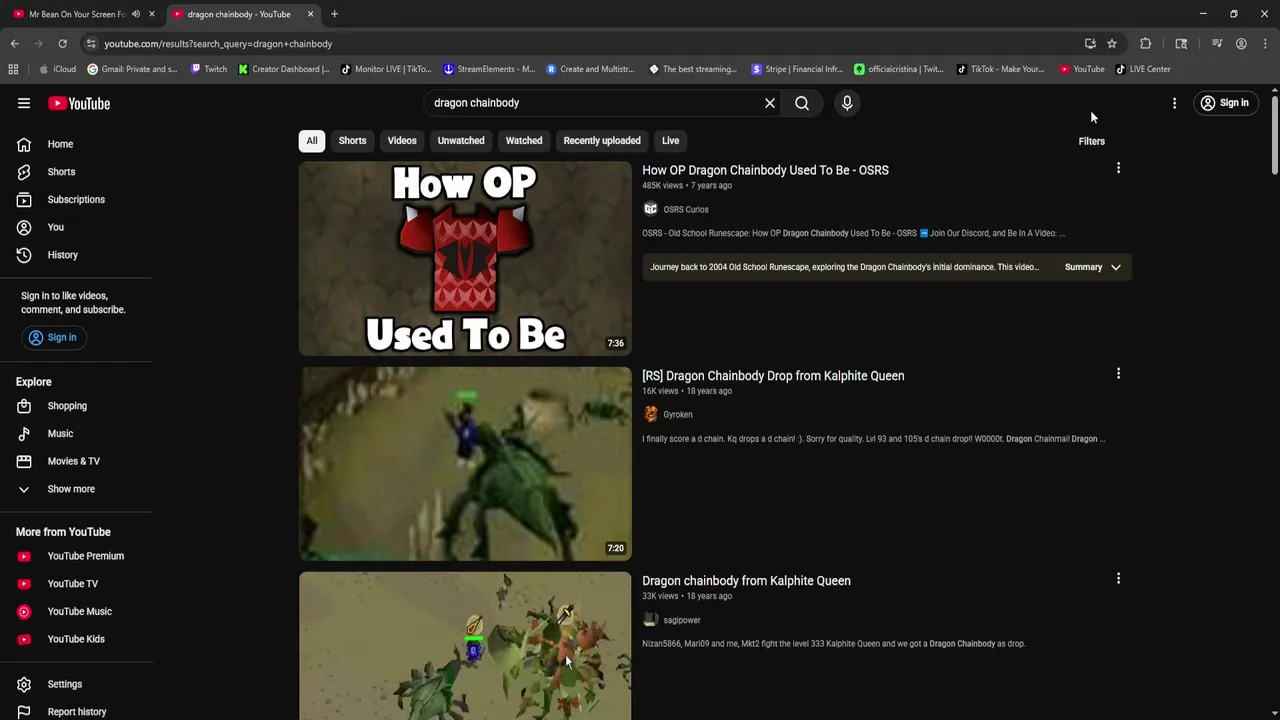The width and height of the screenshot is (1280, 720).
Task: Open the browser profile avatar icon
Action: coord(1241,44)
